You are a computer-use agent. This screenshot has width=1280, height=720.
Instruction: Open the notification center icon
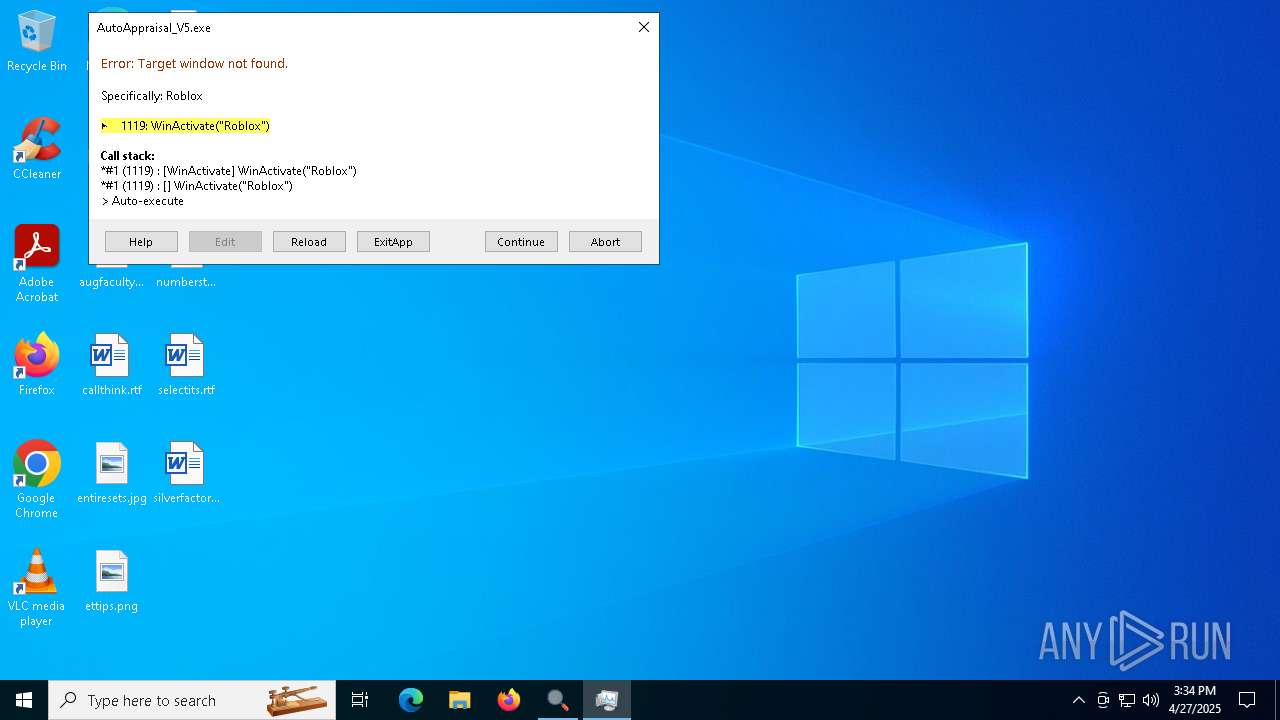(x=1247, y=700)
